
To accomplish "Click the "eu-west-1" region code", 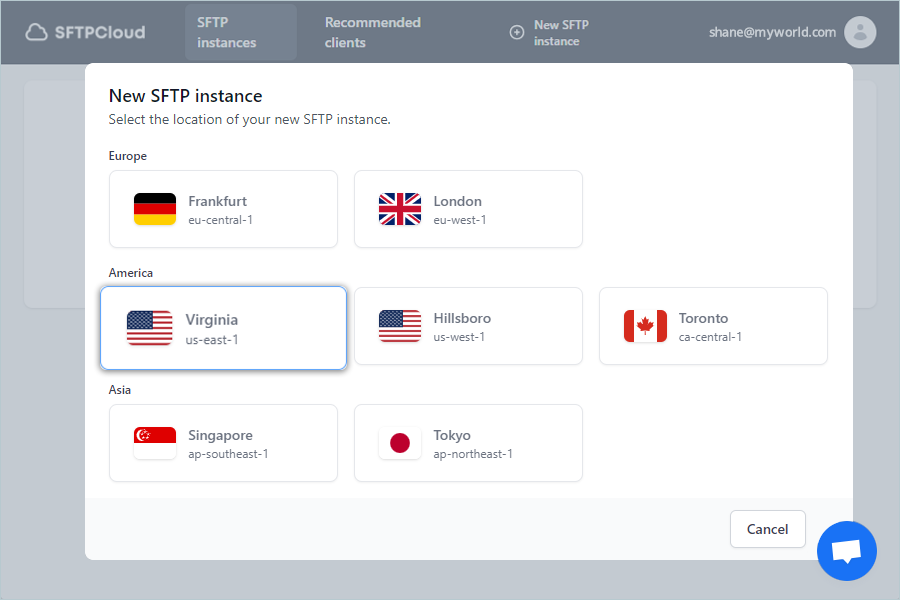I will [x=460, y=220].
